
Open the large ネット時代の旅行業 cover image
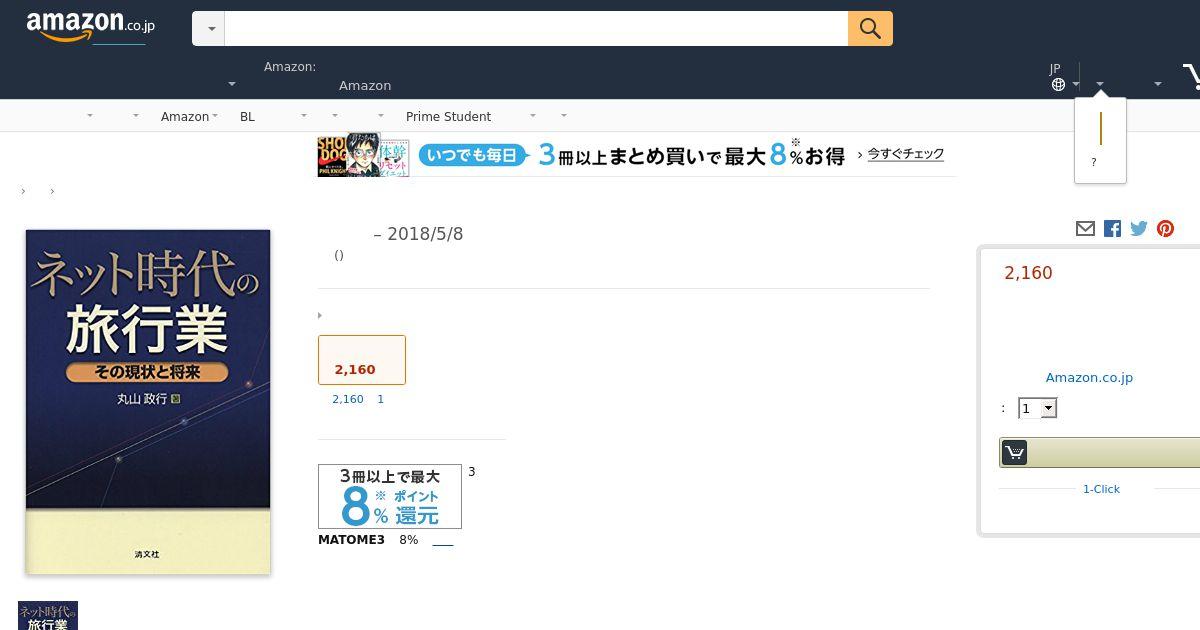[x=148, y=402]
